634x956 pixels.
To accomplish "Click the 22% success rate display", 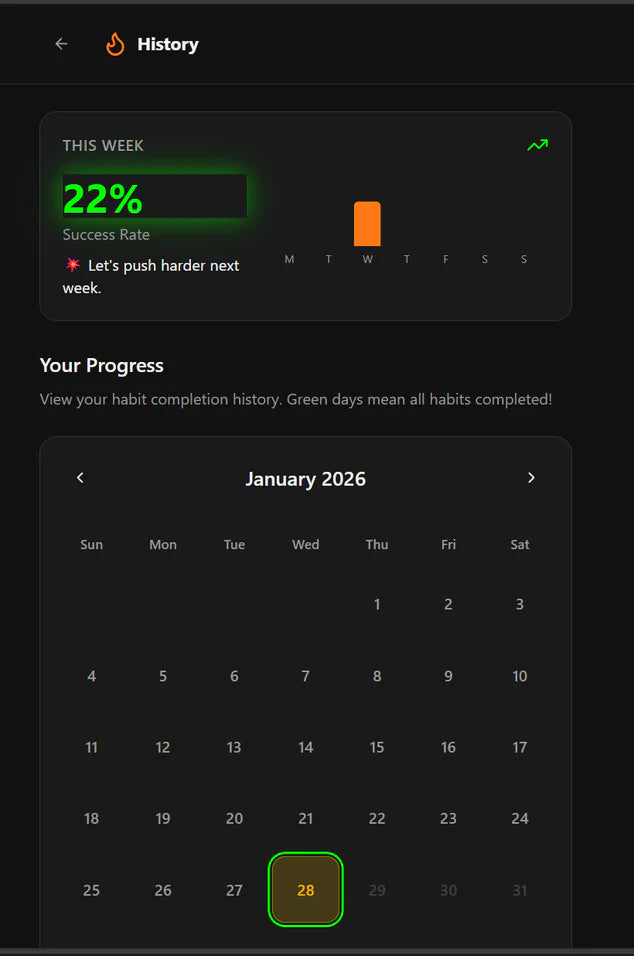I will (x=103, y=197).
